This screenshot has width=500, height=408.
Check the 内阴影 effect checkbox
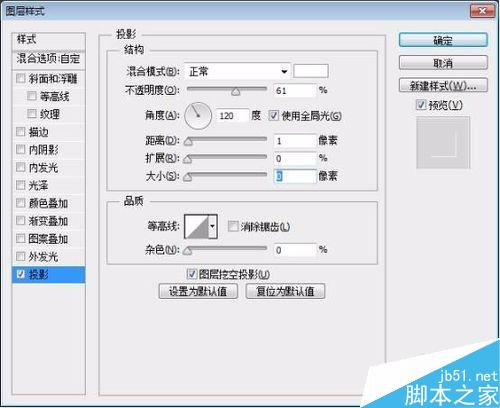click(x=21, y=150)
